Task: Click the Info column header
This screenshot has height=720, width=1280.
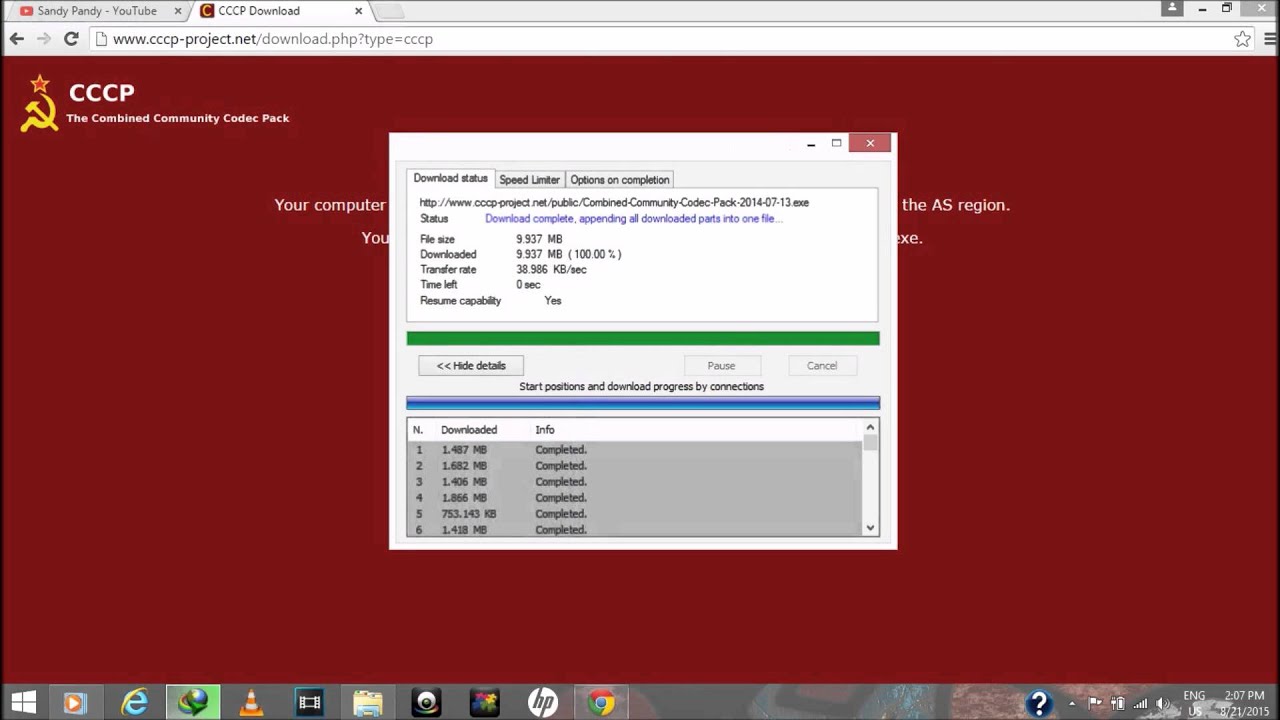Action: coord(545,430)
